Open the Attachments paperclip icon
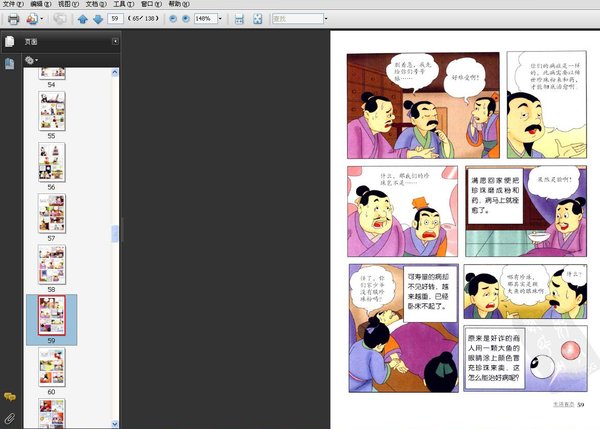Screen dimensions: 600x429 tap(10, 418)
